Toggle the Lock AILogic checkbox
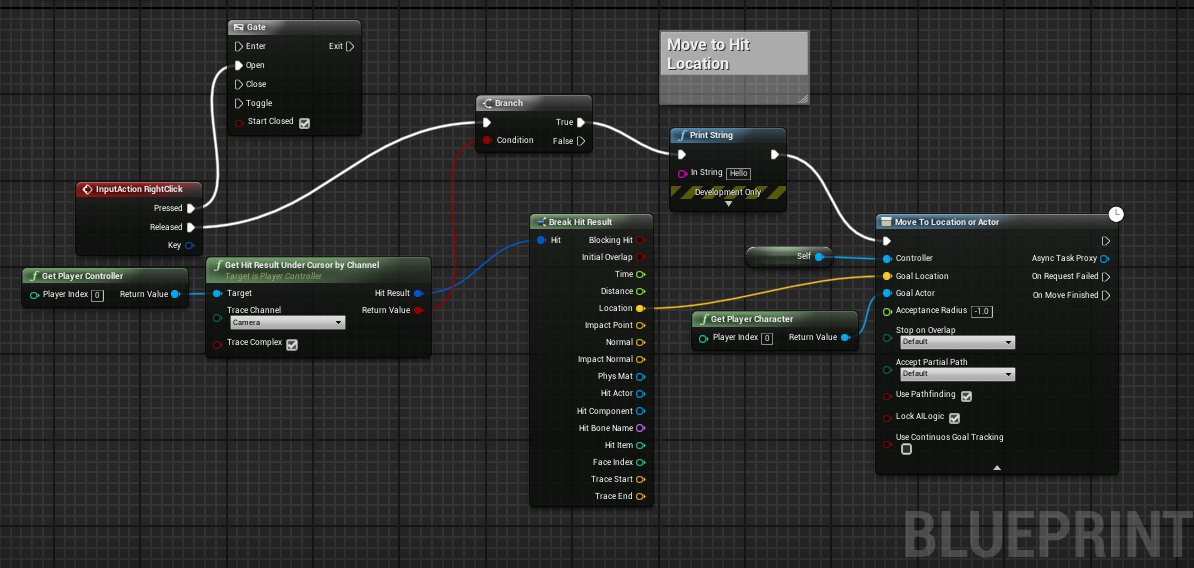Image resolution: width=1194 pixels, height=568 pixels. (x=955, y=419)
